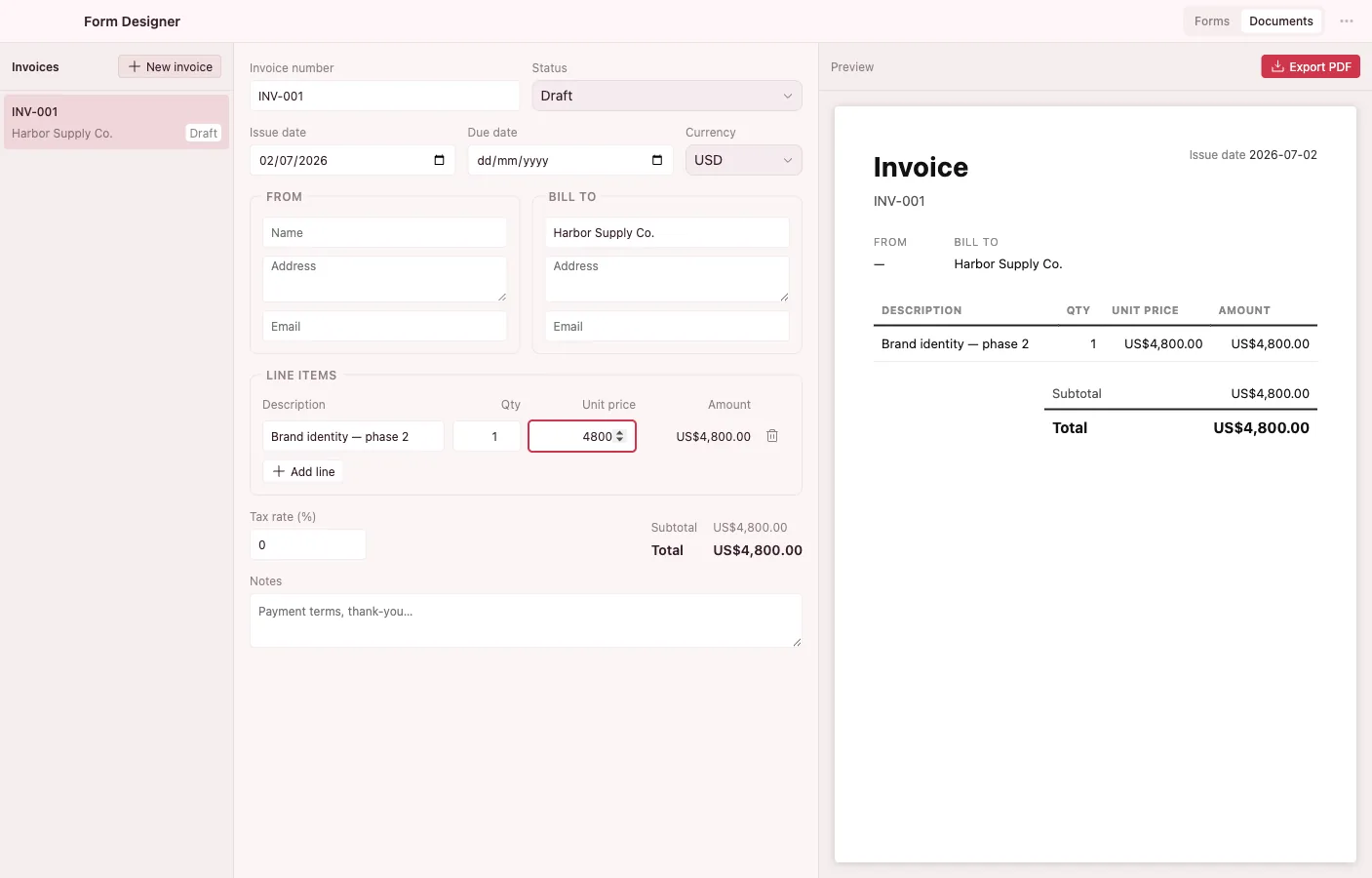Click the Due date field
This screenshot has width=1372, height=878.
[x=570, y=160]
